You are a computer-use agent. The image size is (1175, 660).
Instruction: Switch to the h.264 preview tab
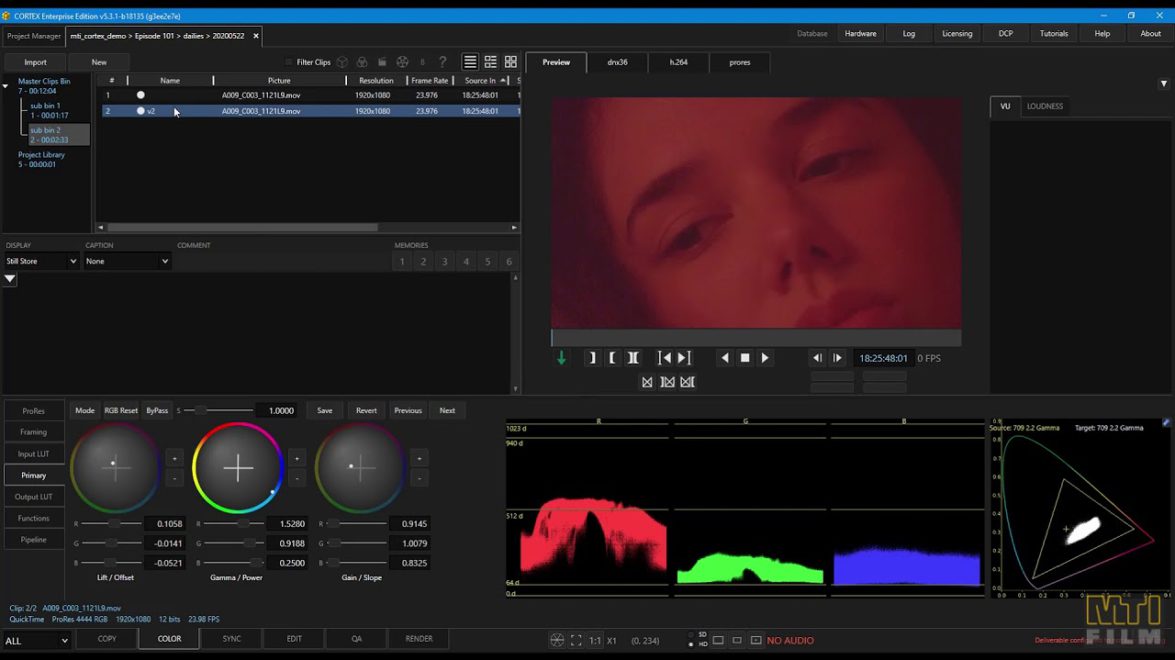point(679,62)
